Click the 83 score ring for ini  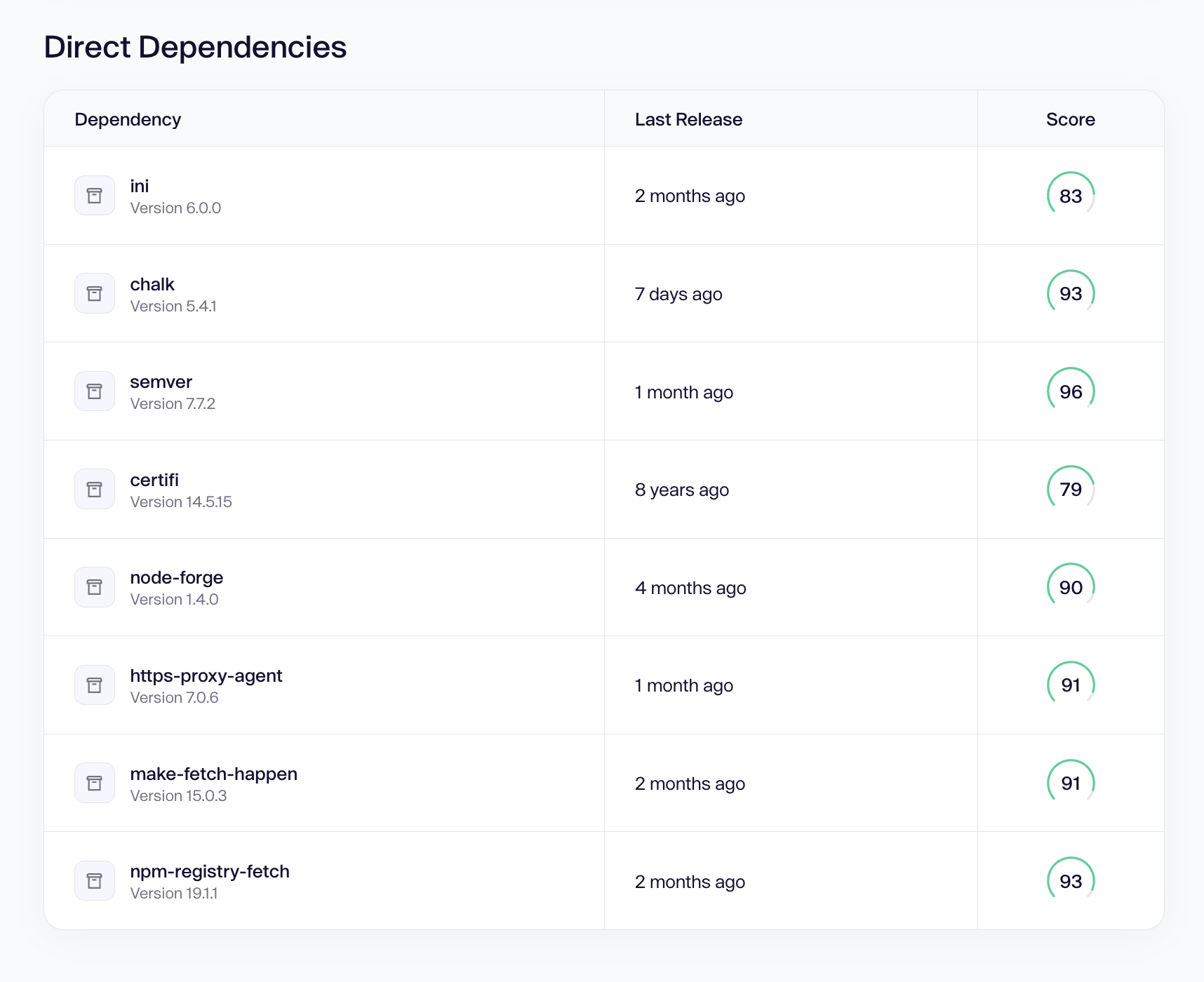click(x=1071, y=196)
